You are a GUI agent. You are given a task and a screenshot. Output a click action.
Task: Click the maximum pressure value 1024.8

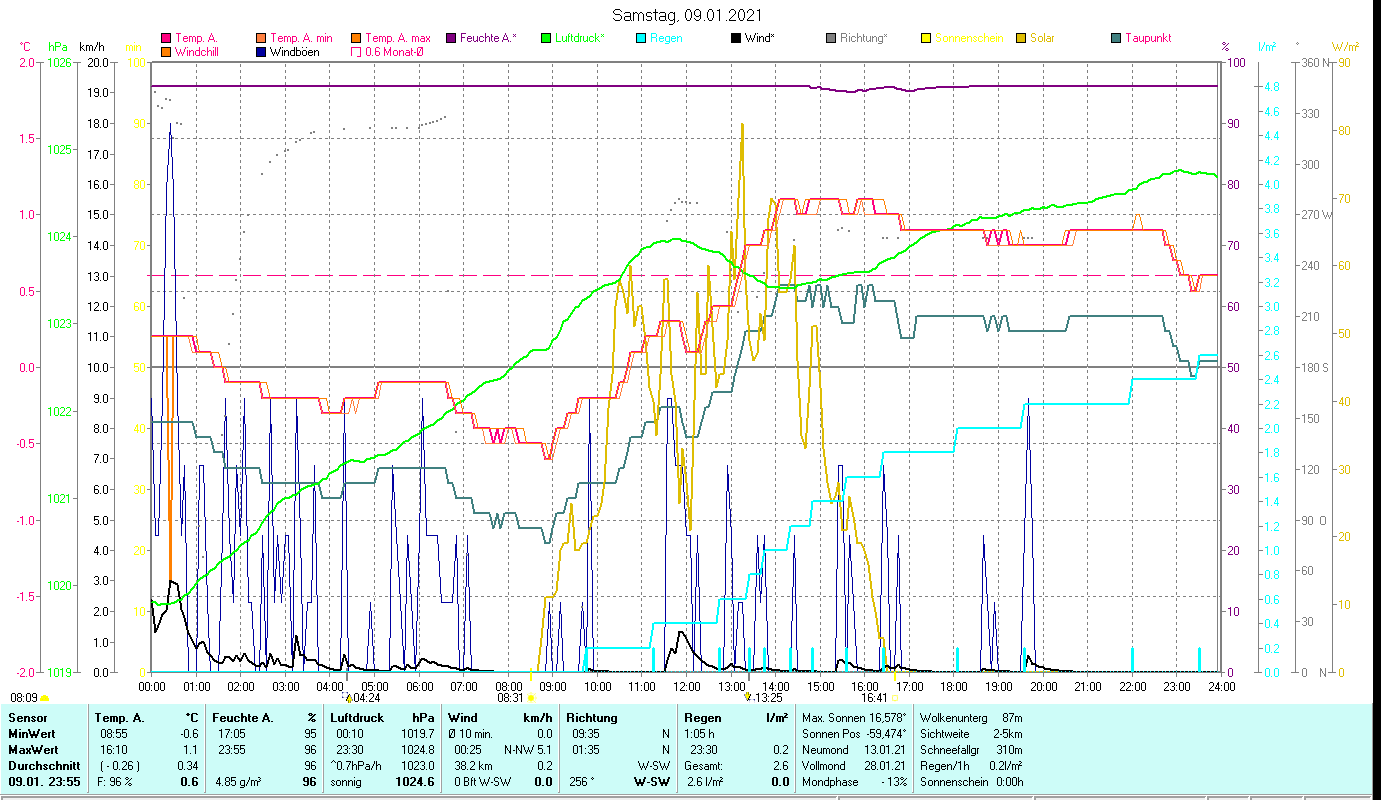point(416,750)
